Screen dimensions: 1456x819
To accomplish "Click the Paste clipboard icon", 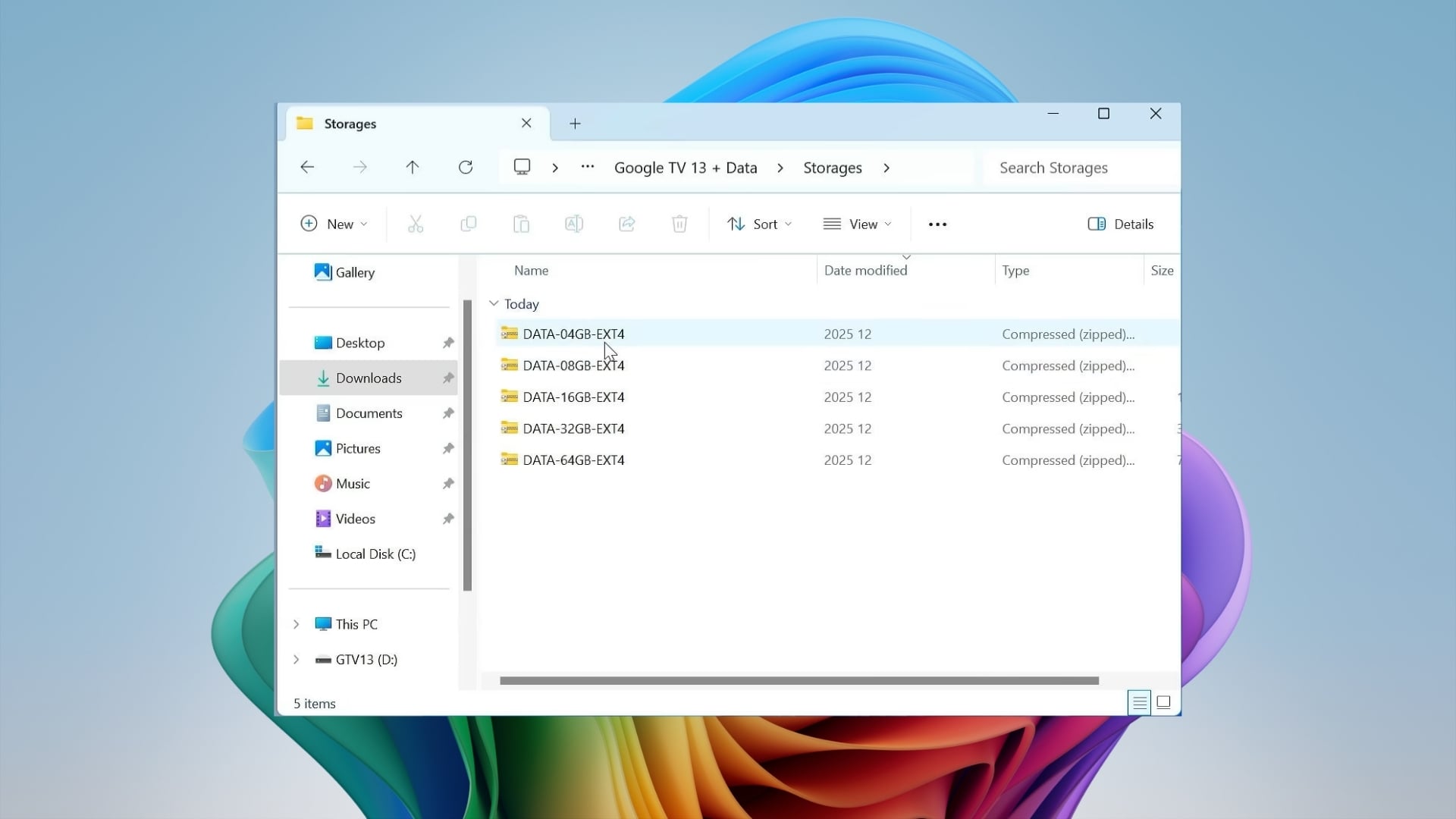I will (x=521, y=224).
